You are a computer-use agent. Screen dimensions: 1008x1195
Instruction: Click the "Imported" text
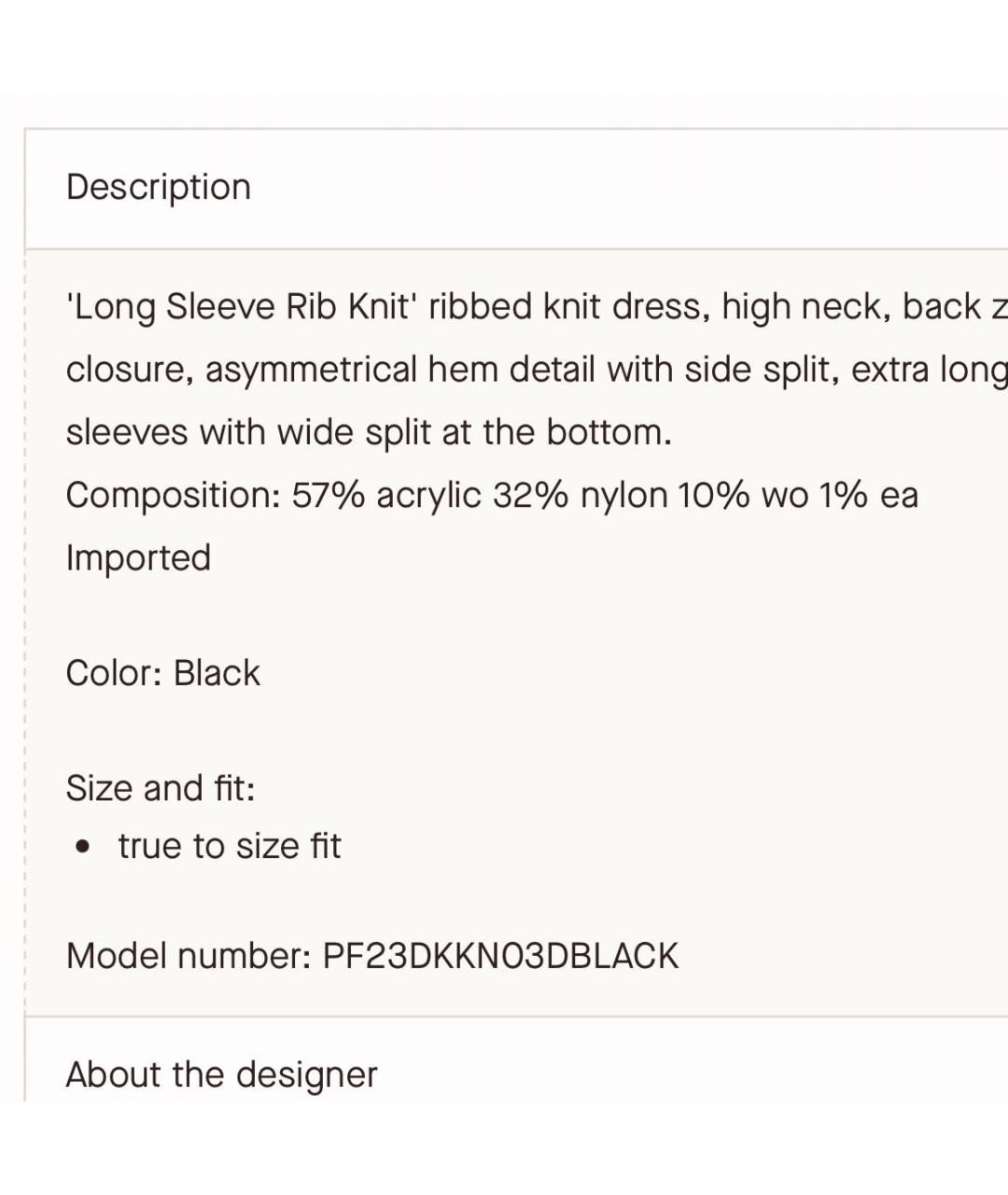point(138,557)
